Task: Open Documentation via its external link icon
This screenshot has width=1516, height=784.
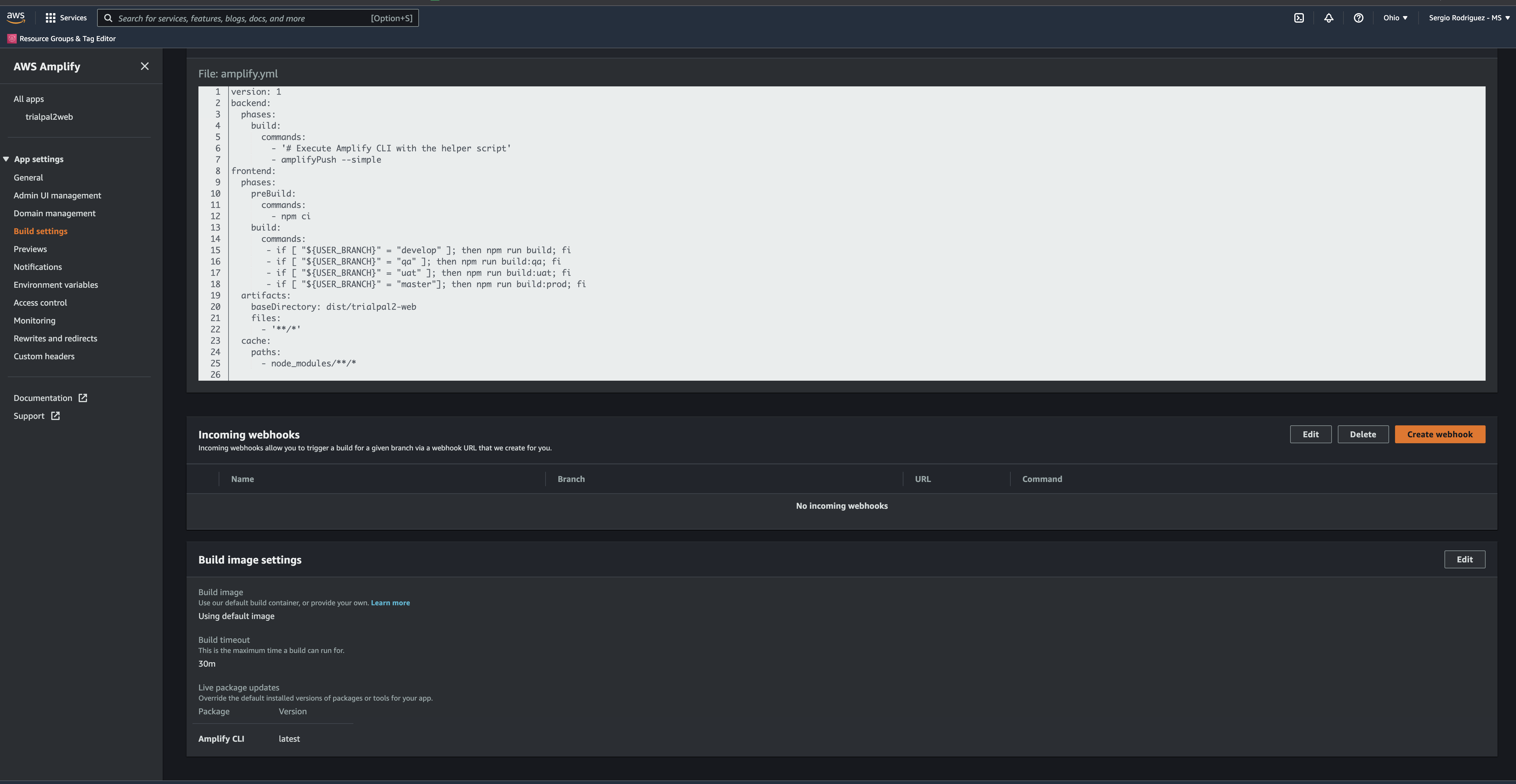Action: tap(82, 398)
